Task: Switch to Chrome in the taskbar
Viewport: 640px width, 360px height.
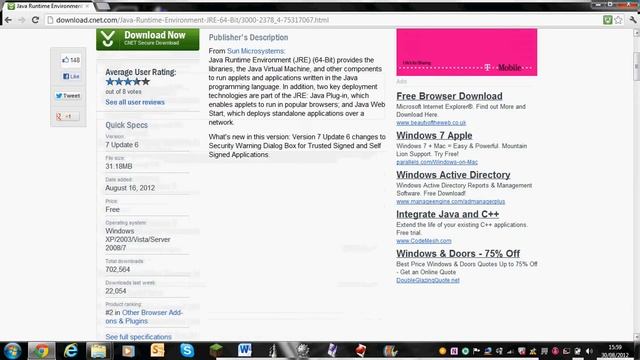Action: coord(41,351)
